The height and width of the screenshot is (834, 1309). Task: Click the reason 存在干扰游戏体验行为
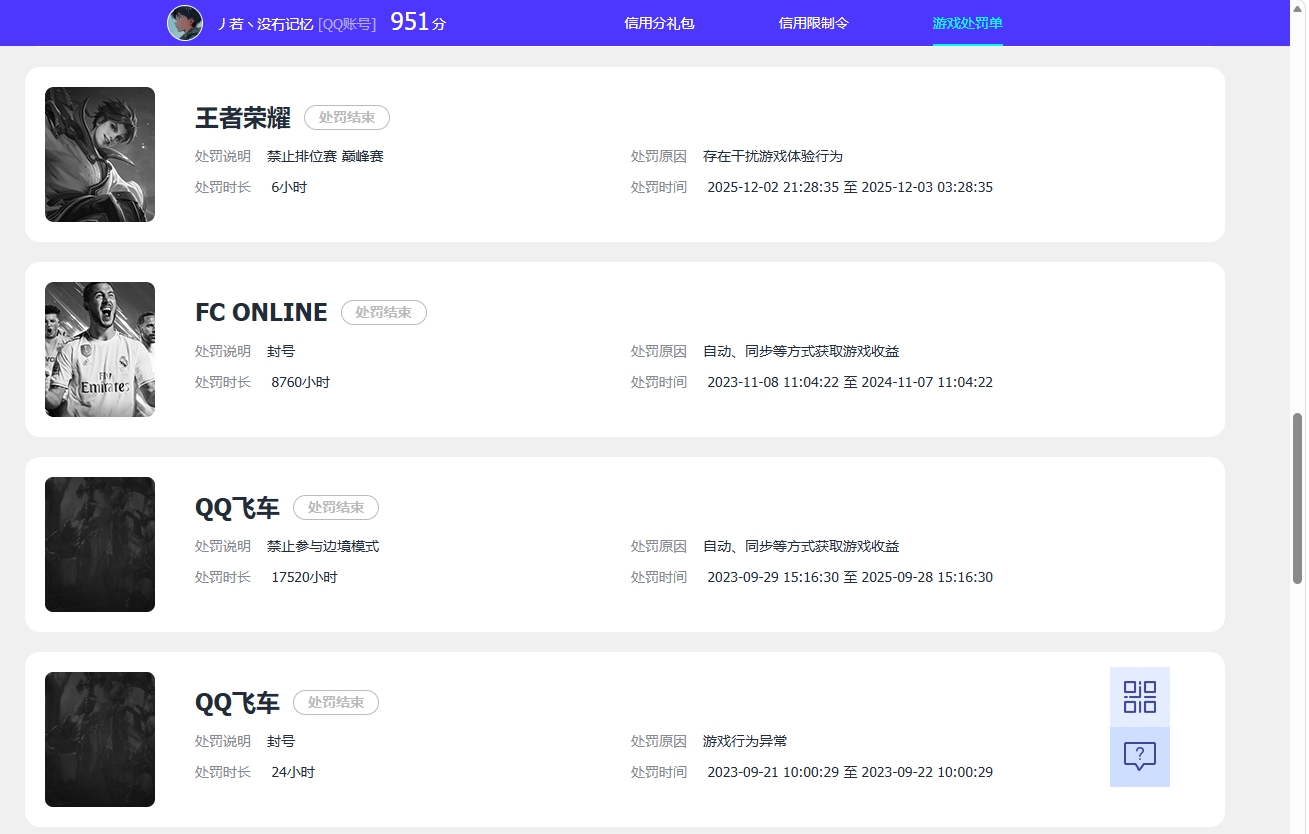coord(773,157)
